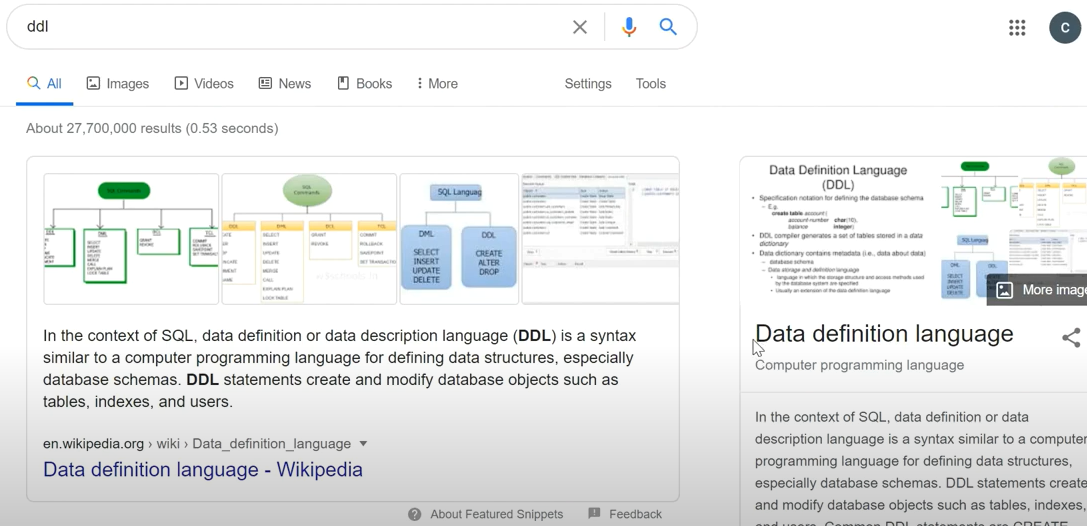Open the Data Definition Language (DDL) slide image
This screenshot has width=1087, height=526.
pos(839,231)
